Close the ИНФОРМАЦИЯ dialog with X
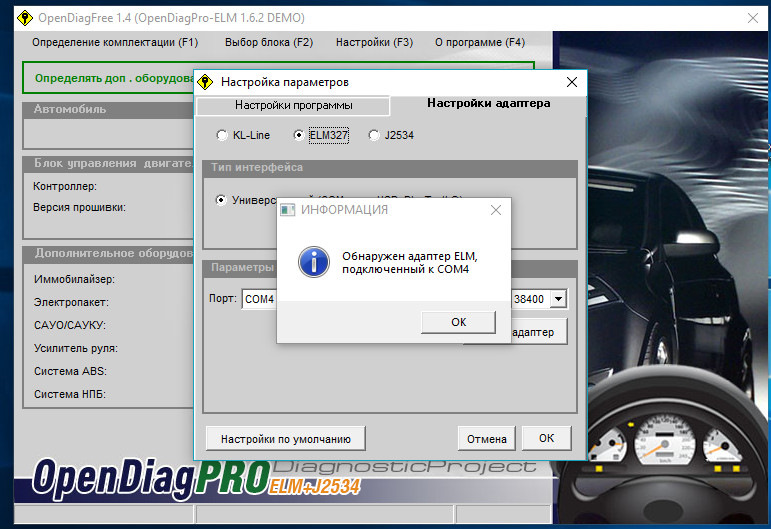771x529 pixels. 496,210
